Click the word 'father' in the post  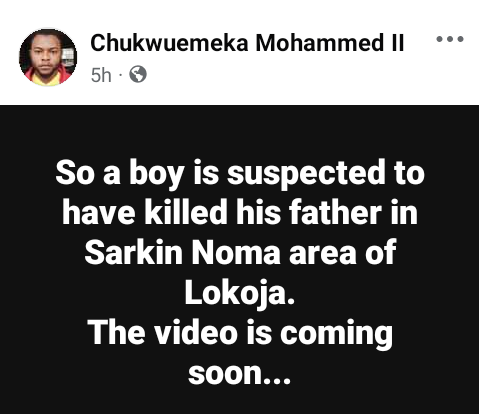[x=335, y=213]
